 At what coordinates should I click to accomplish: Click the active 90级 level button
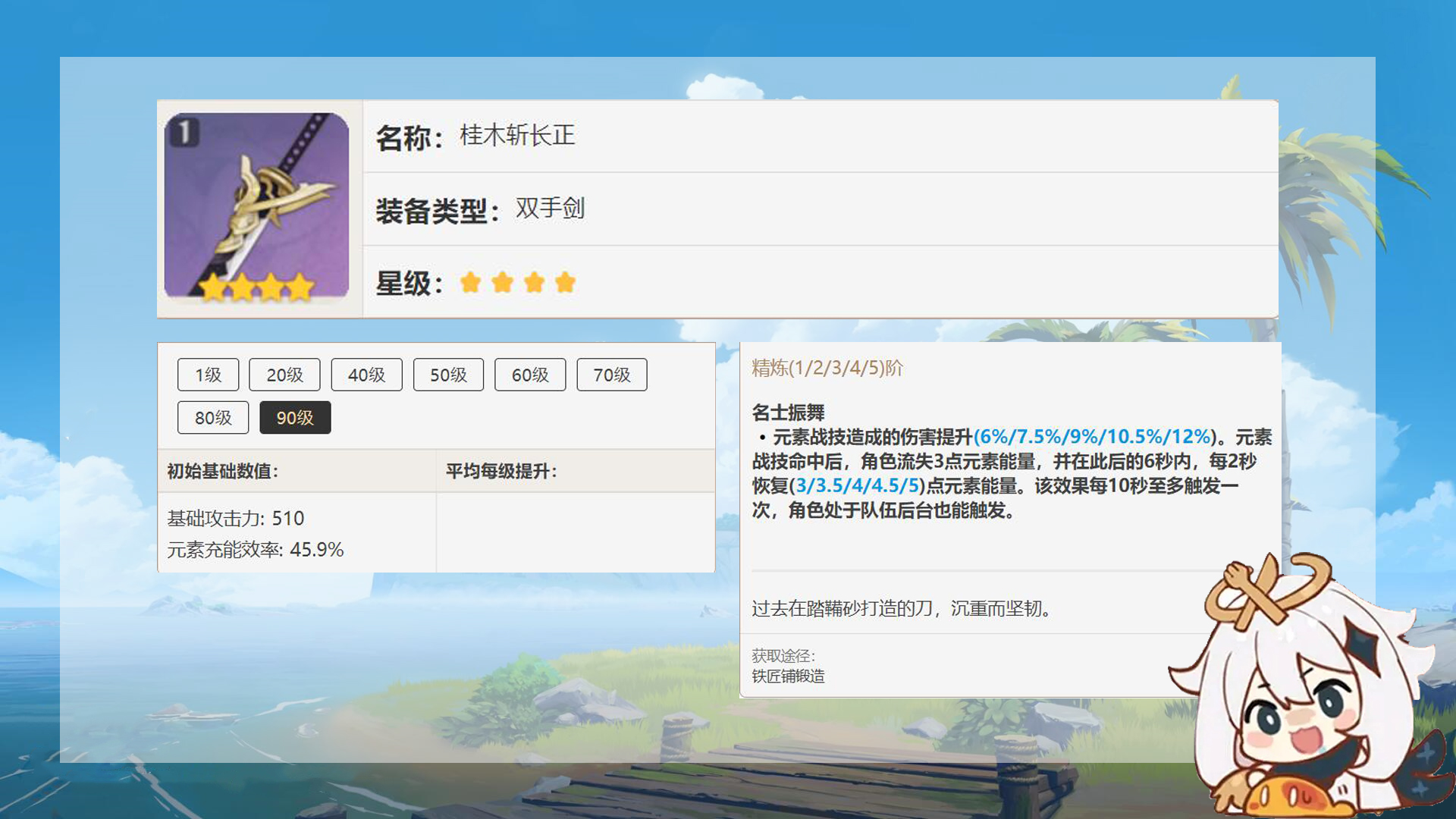coord(295,418)
